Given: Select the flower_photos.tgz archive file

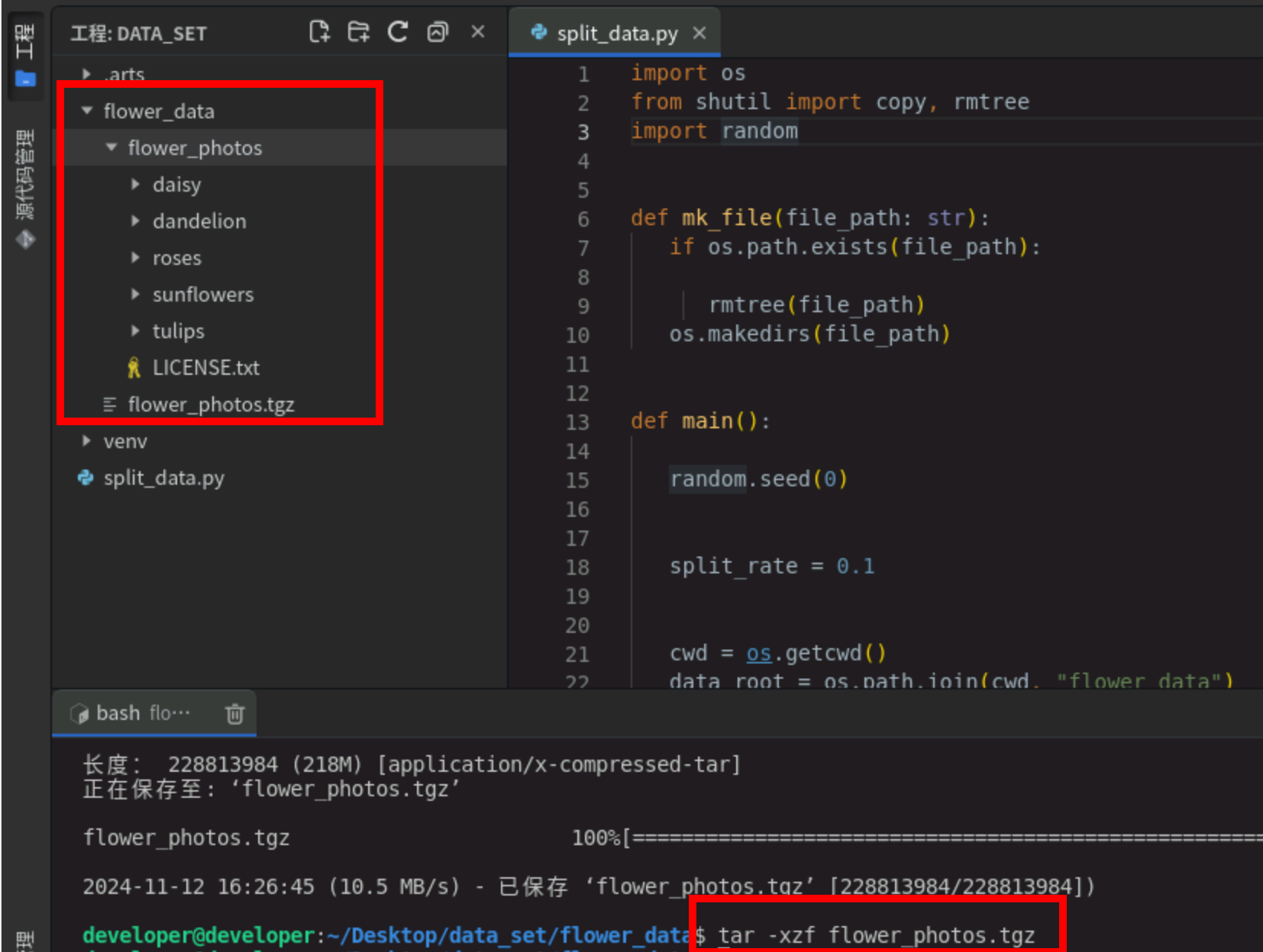Looking at the screenshot, I should click(211, 405).
